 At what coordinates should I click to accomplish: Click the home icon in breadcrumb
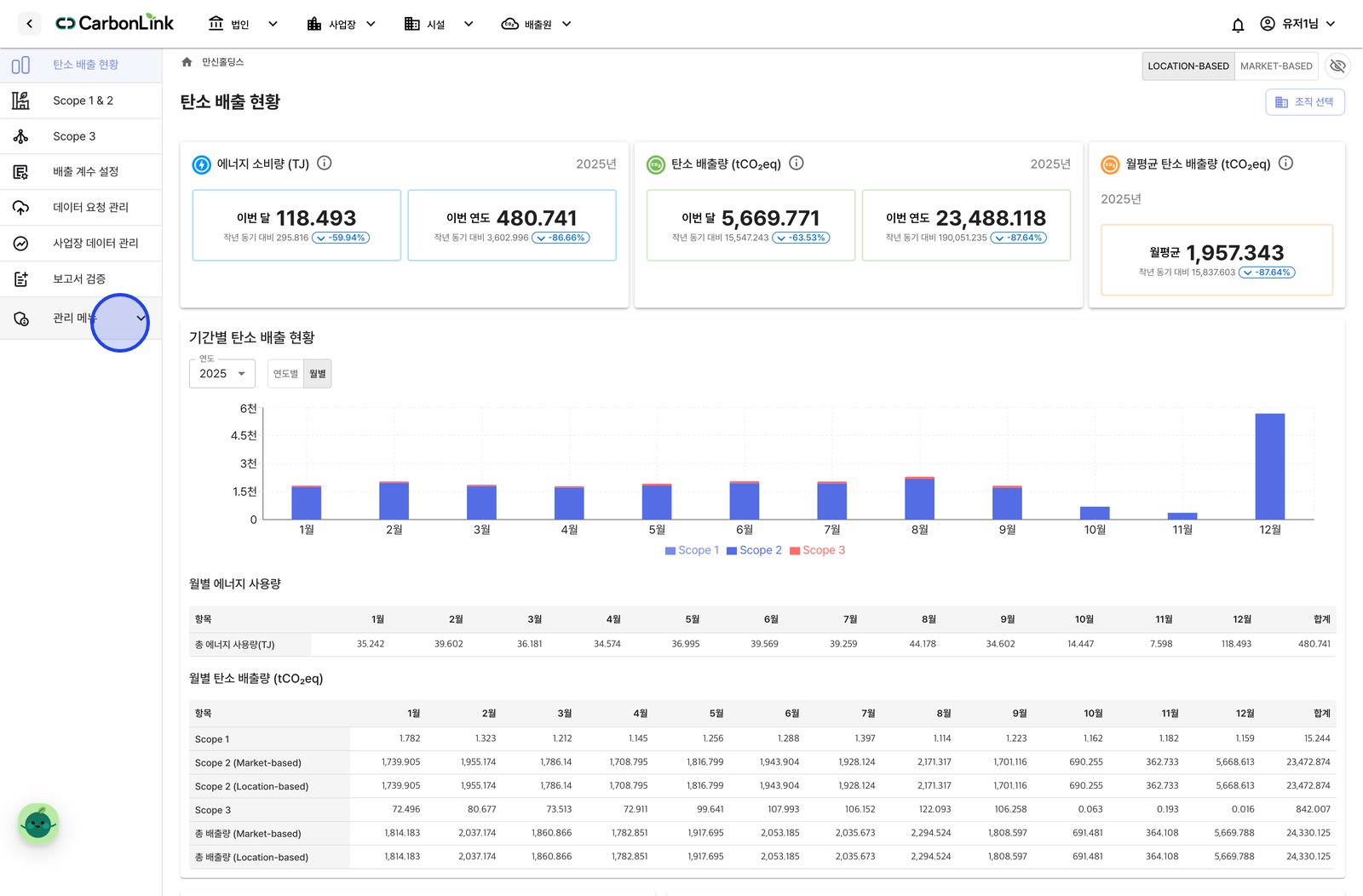(x=187, y=62)
